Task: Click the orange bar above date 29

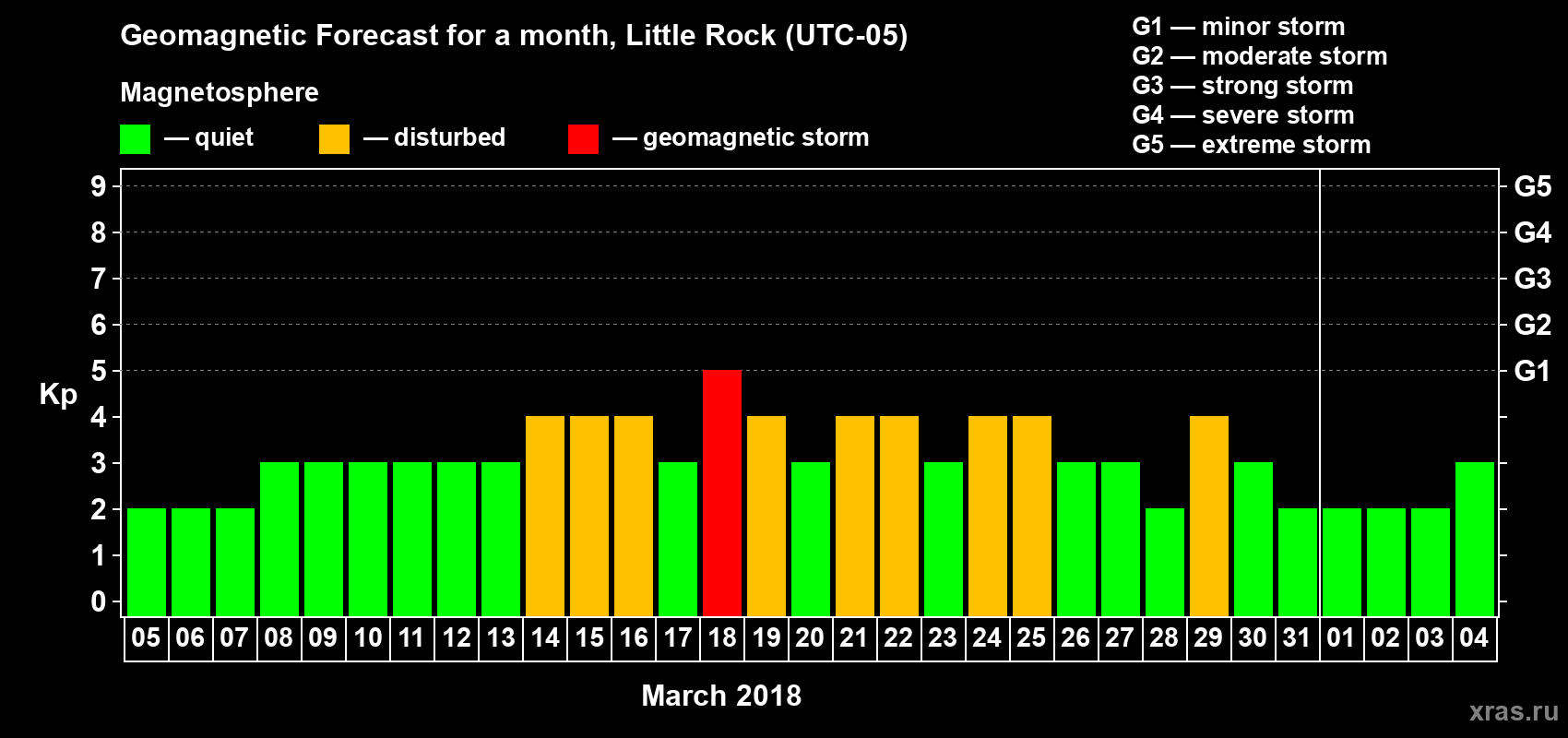Action: click(x=1209, y=516)
